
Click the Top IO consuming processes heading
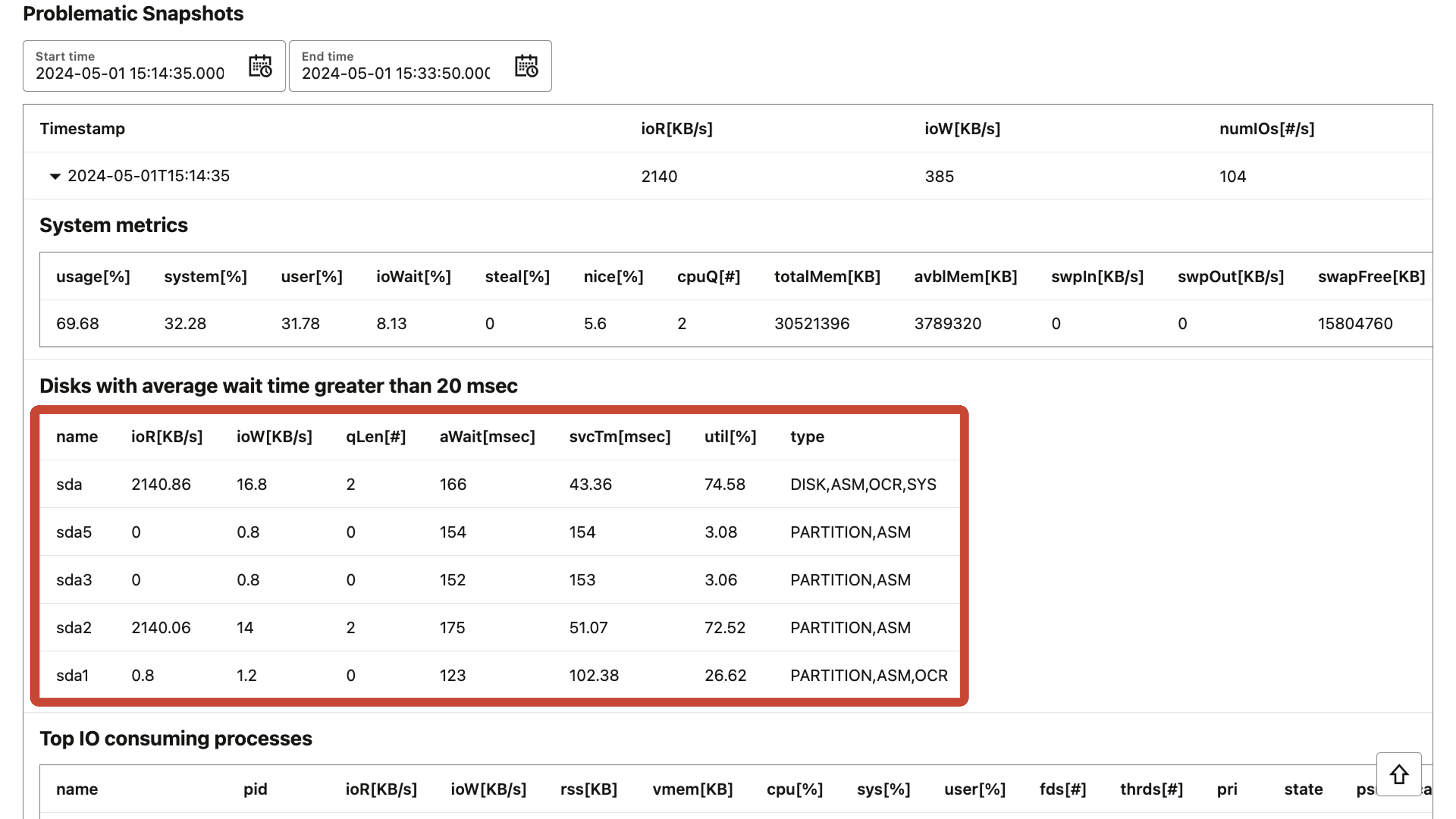pos(175,738)
